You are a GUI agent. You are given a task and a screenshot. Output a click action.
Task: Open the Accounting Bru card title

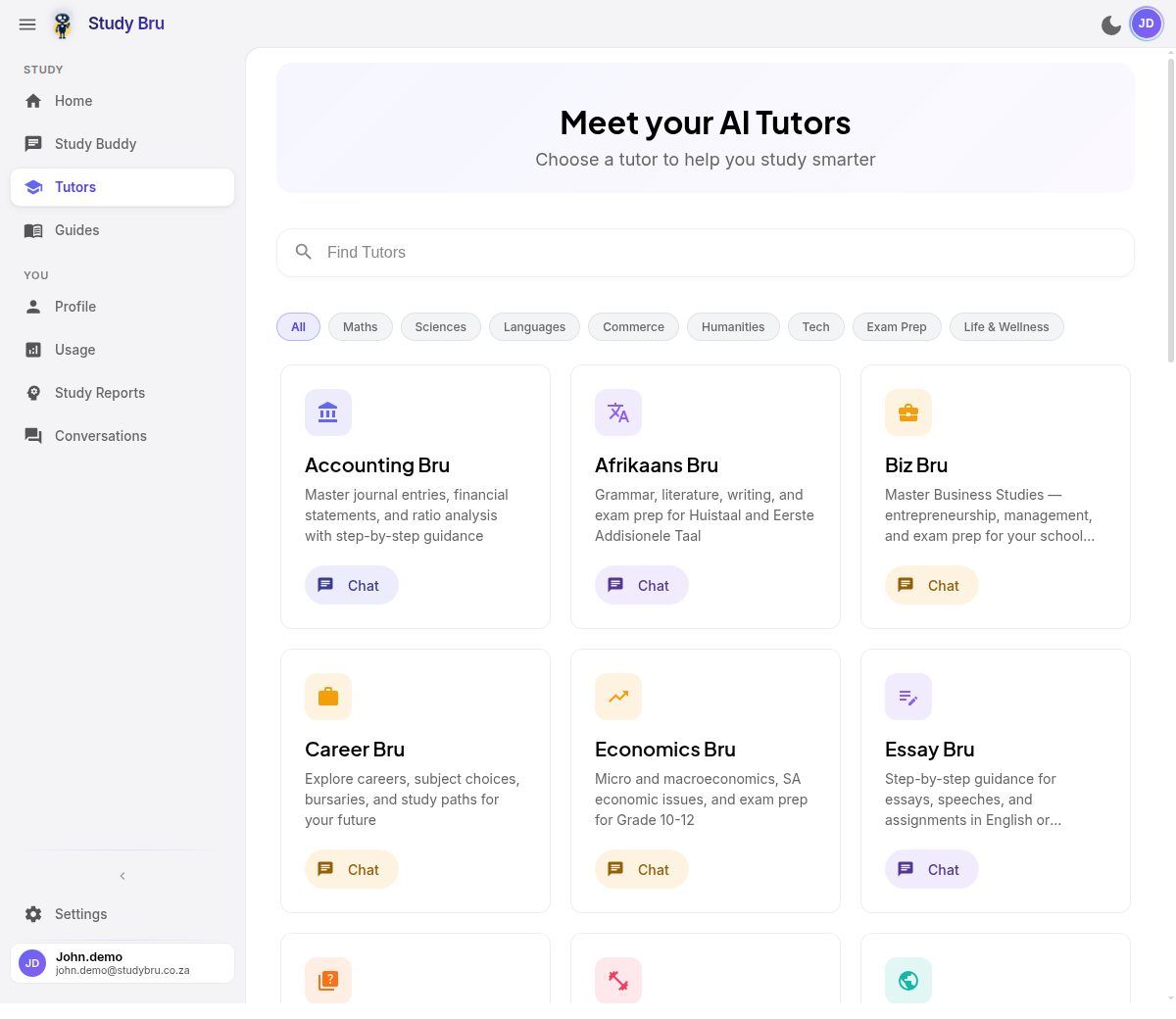coord(377,465)
